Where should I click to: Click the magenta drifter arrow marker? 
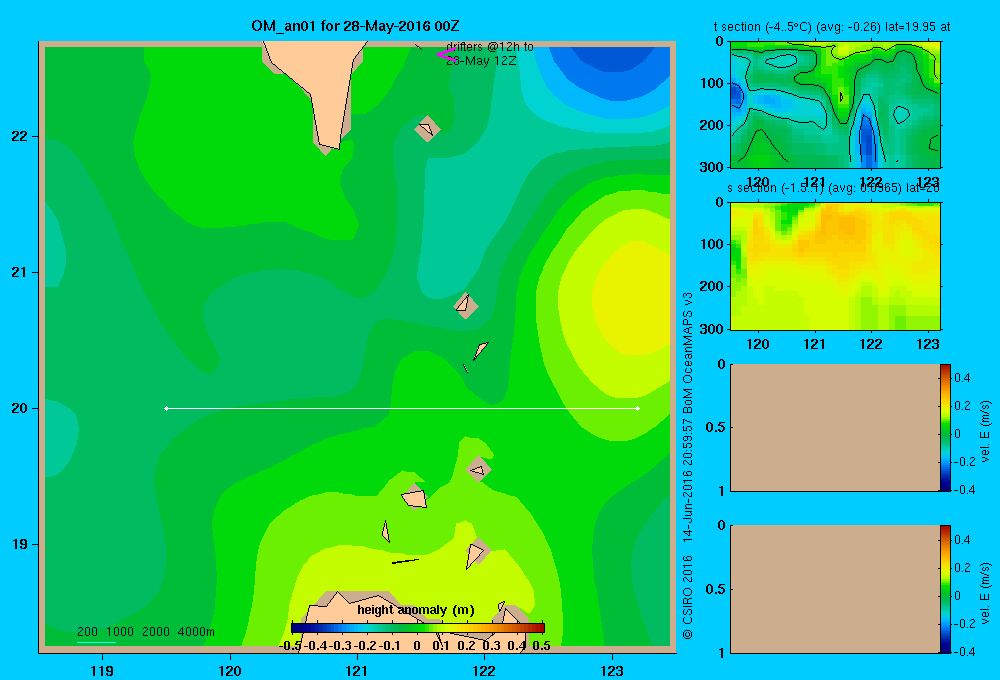pyautogui.click(x=446, y=55)
